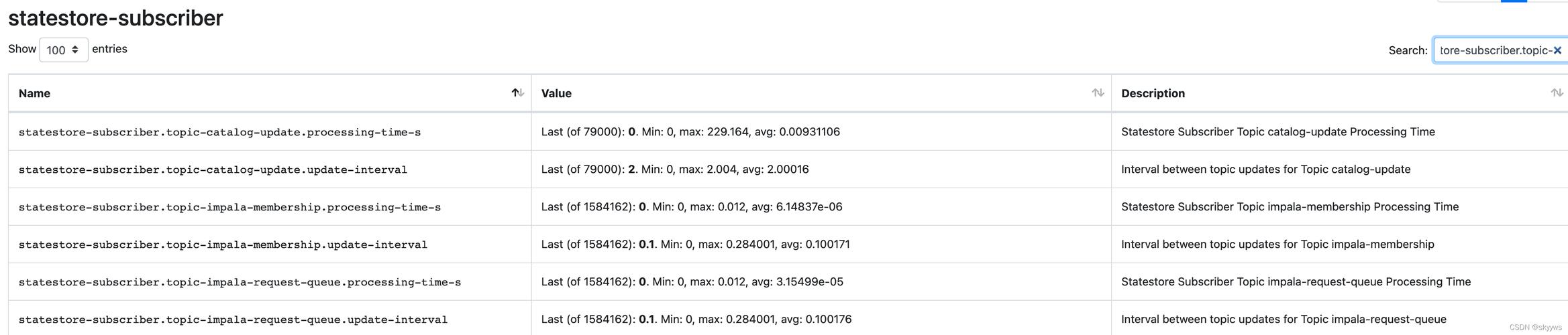Click the Value column sort arrows

1098,93
